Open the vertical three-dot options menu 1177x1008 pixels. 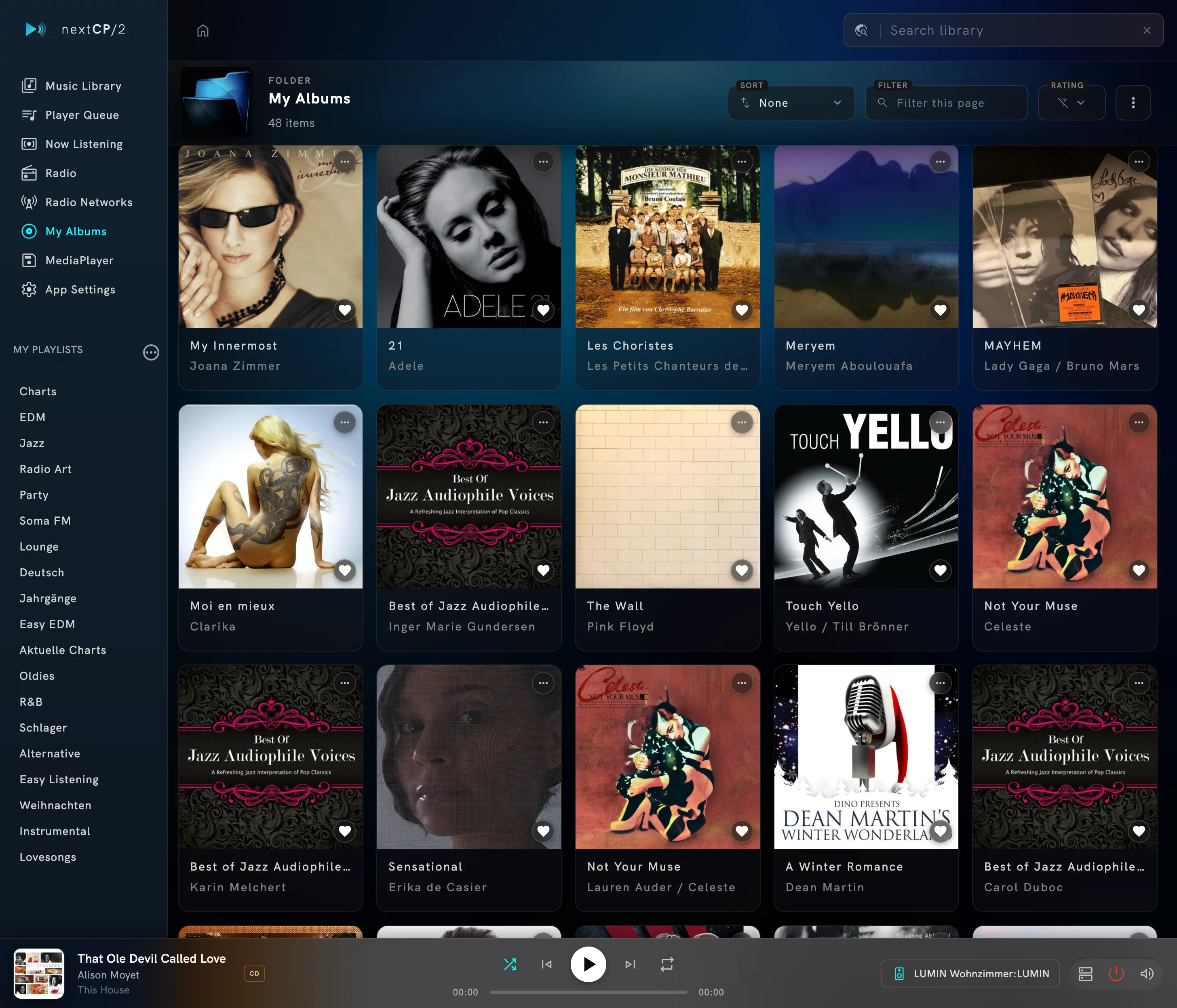click(x=1133, y=103)
